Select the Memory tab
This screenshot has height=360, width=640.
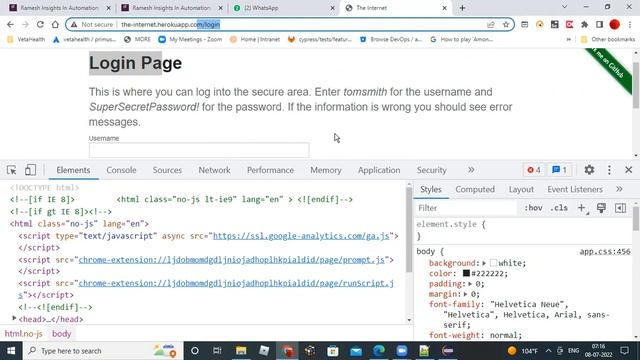click(326, 170)
